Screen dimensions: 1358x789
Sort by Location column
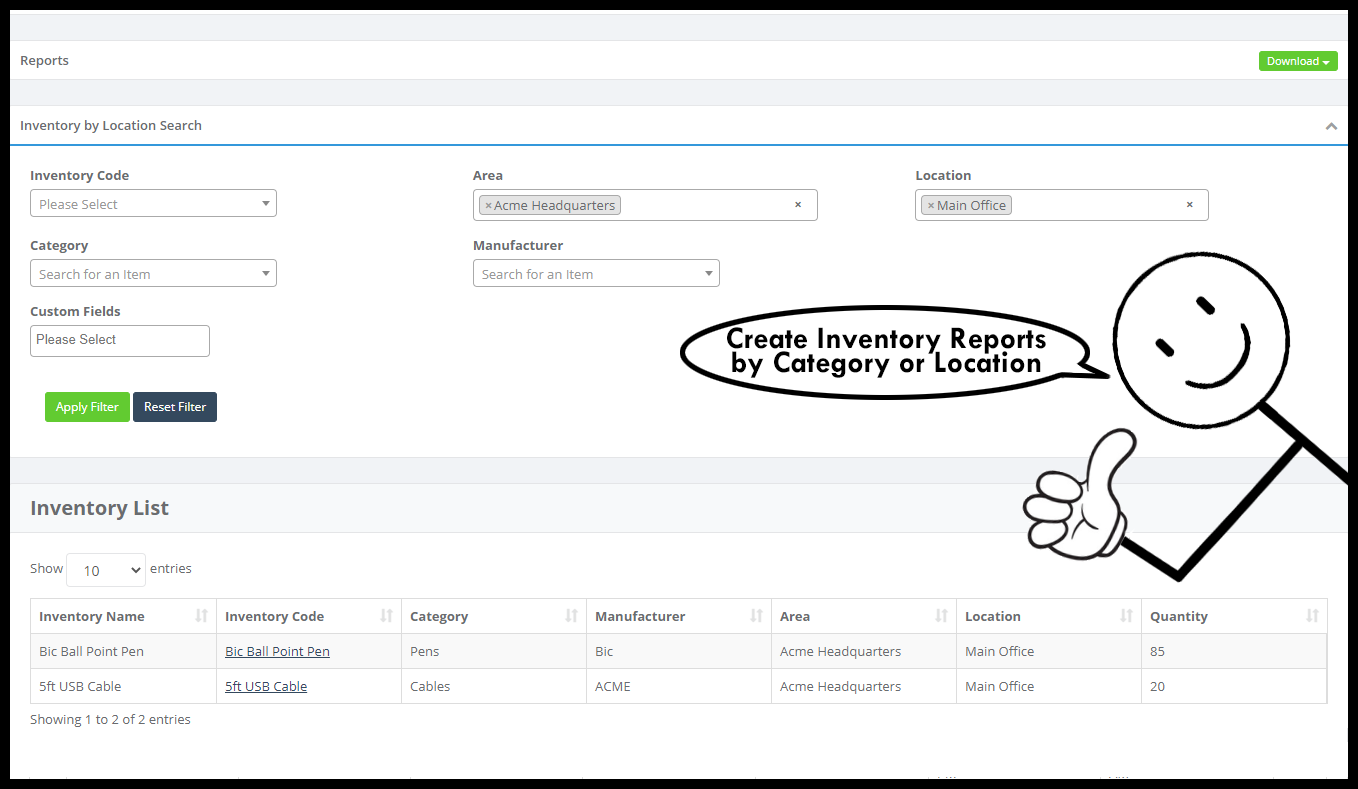click(1049, 616)
